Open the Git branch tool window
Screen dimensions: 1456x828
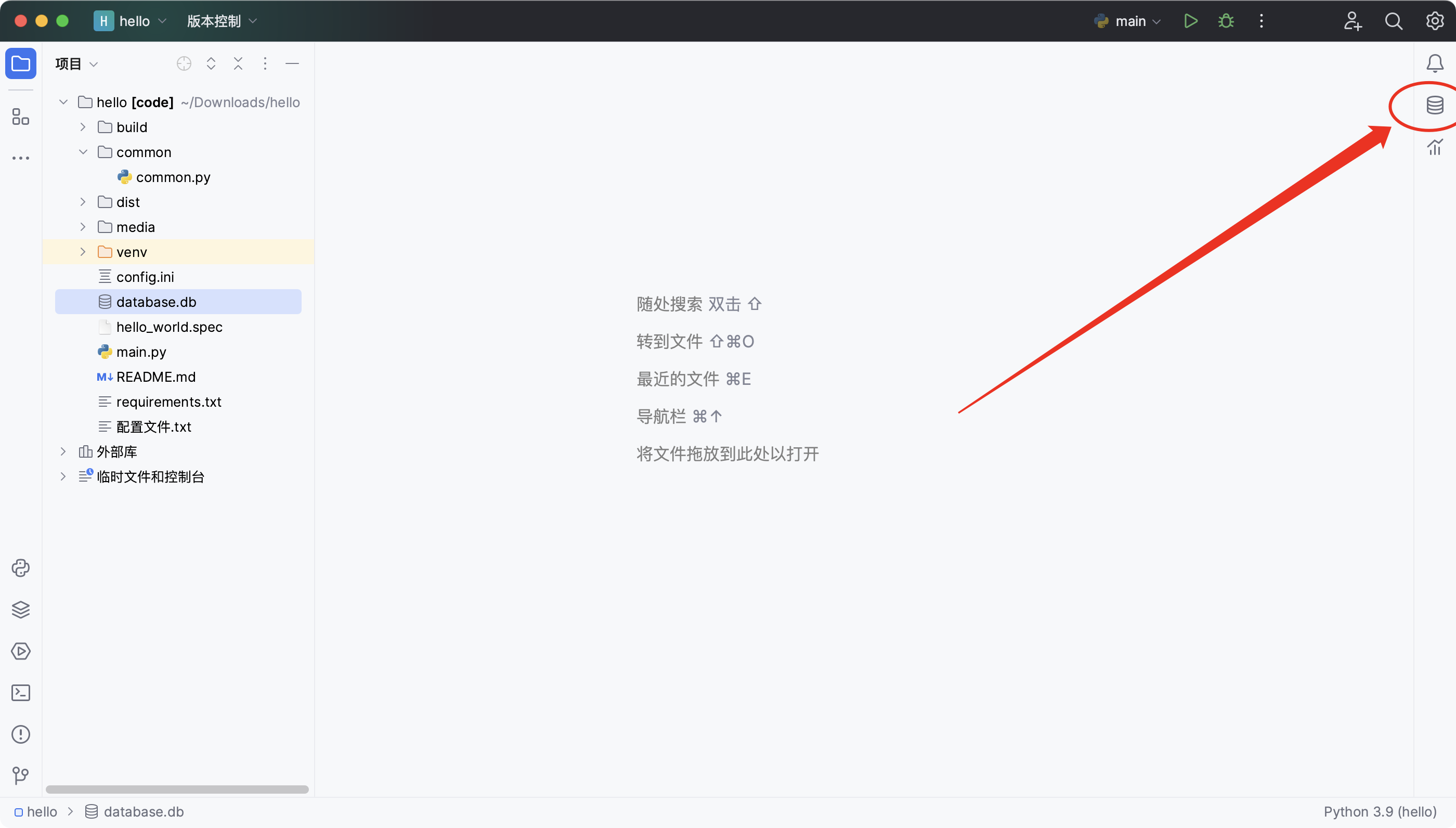(x=20, y=775)
